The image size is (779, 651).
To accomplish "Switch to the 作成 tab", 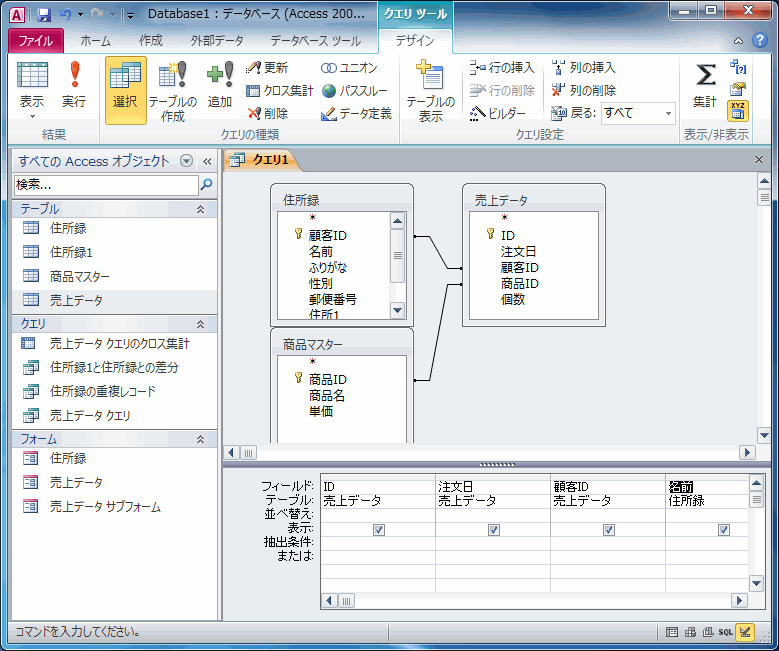I will click(151, 41).
